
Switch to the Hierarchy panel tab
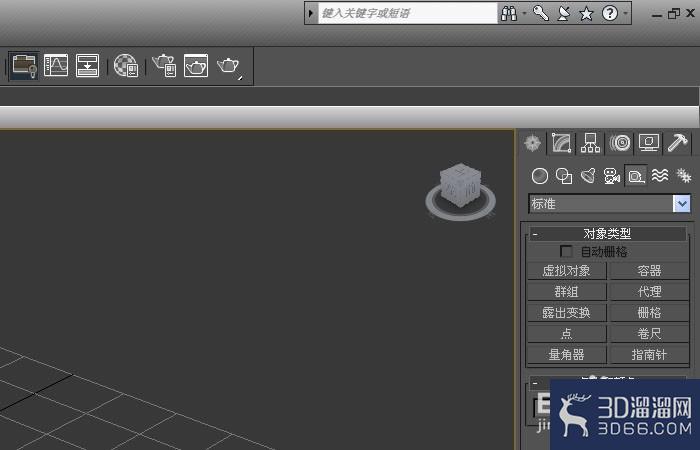(590, 143)
